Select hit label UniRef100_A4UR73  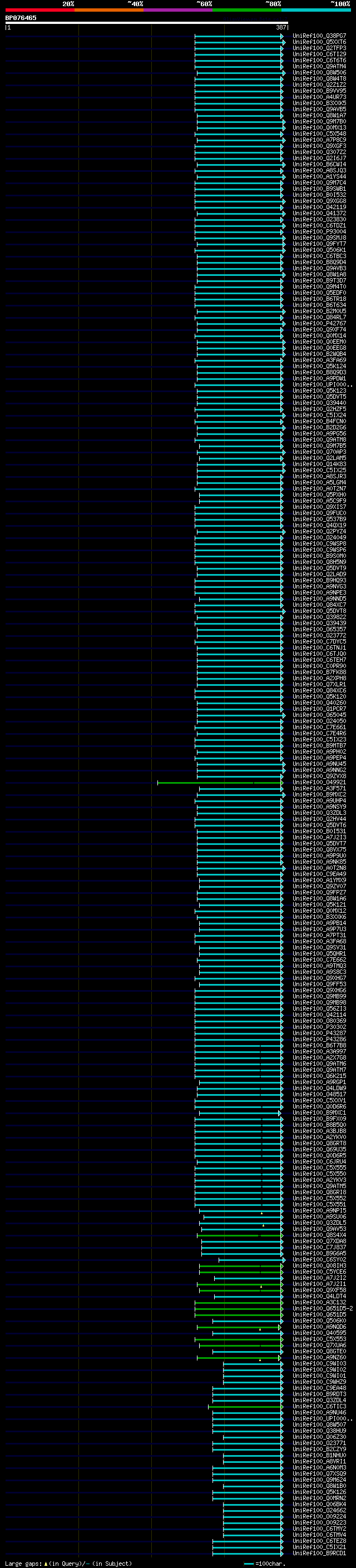[319, 97]
